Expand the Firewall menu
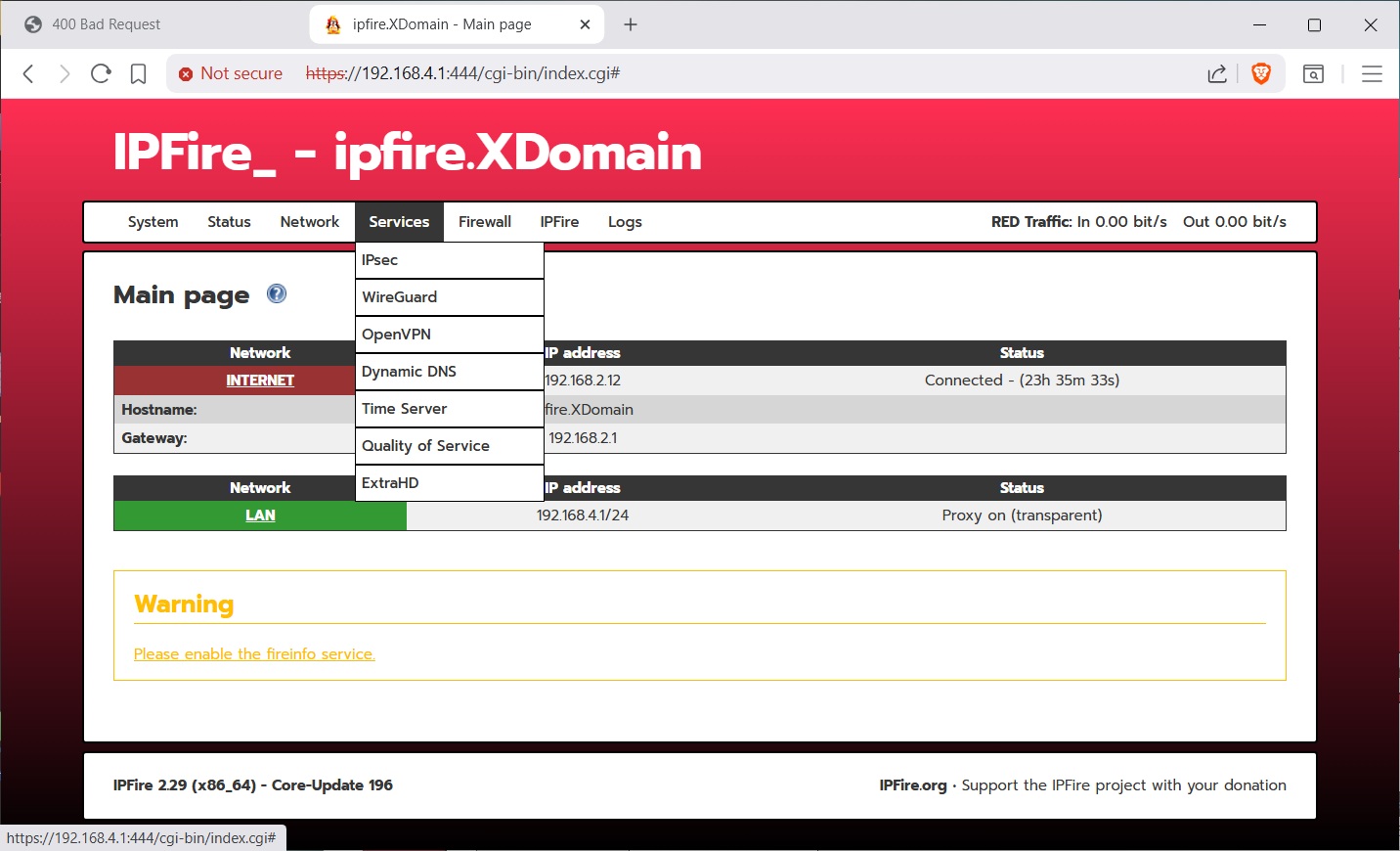Image resolution: width=1400 pixels, height=851 pixels. click(484, 222)
